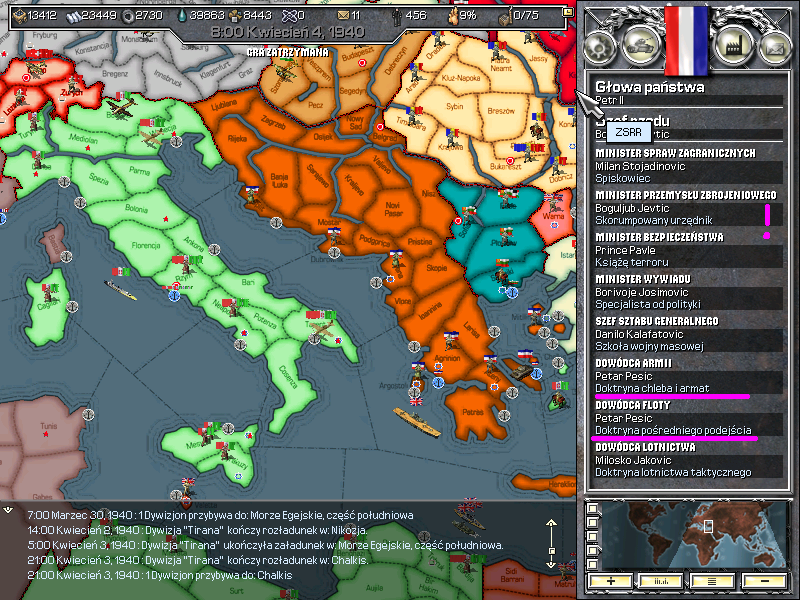Select the Mediolan province label
Image resolution: width=800 pixels, height=600 pixels.
[83, 138]
